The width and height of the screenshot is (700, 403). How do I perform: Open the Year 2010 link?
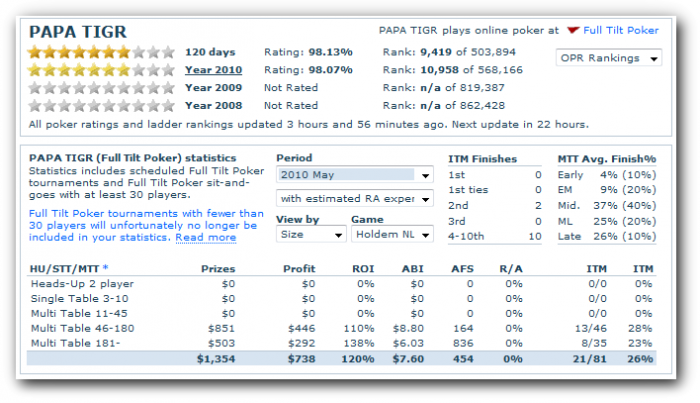(x=213, y=70)
